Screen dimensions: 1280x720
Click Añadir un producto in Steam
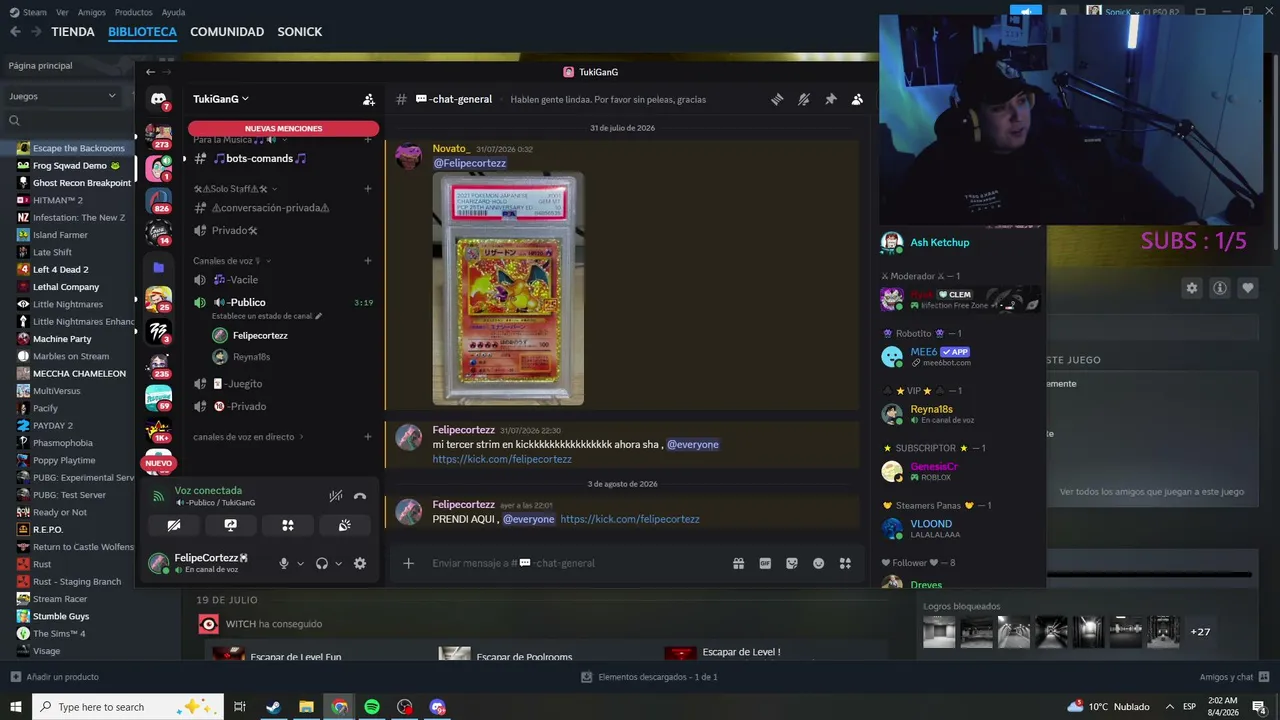click(x=54, y=677)
